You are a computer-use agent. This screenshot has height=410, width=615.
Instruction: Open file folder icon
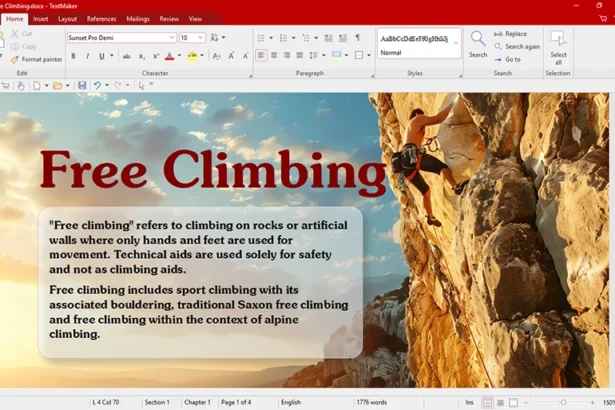[58, 85]
